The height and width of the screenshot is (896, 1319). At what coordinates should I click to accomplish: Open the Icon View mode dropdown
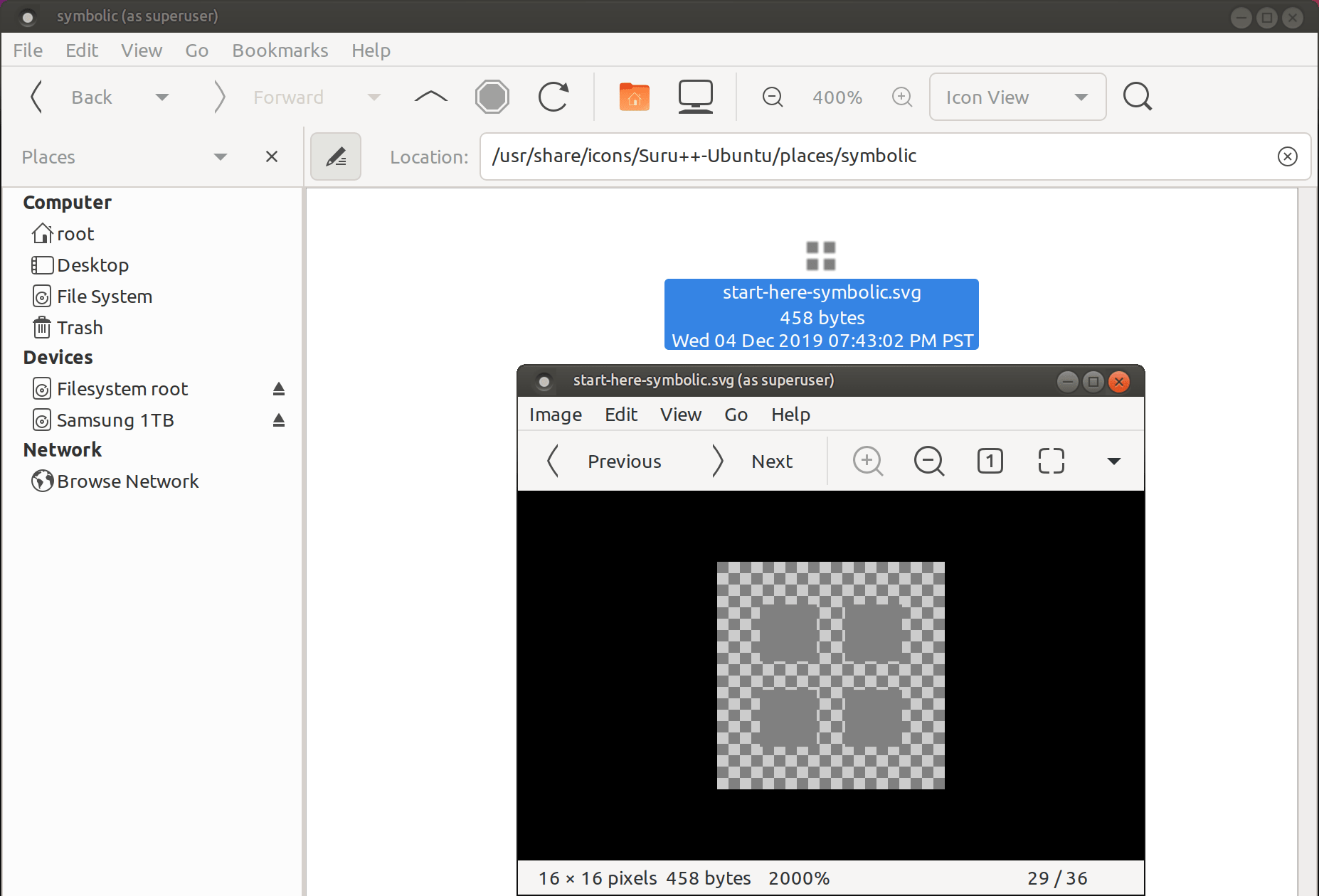click(1017, 97)
